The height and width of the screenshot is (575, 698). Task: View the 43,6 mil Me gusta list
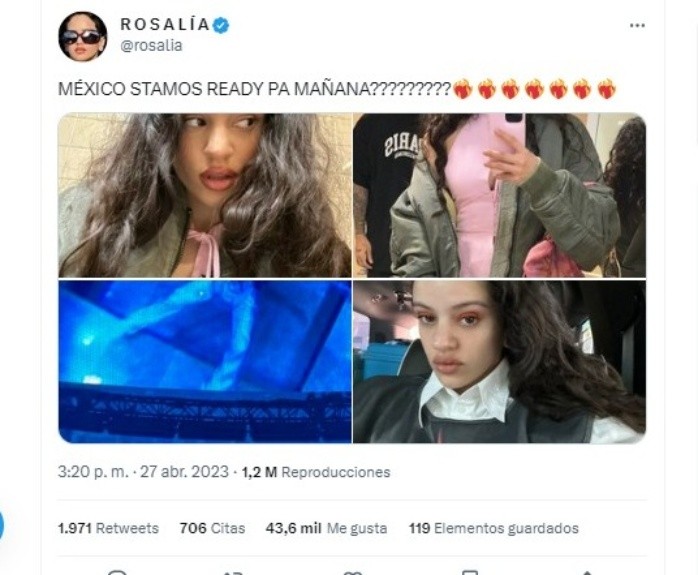click(326, 528)
